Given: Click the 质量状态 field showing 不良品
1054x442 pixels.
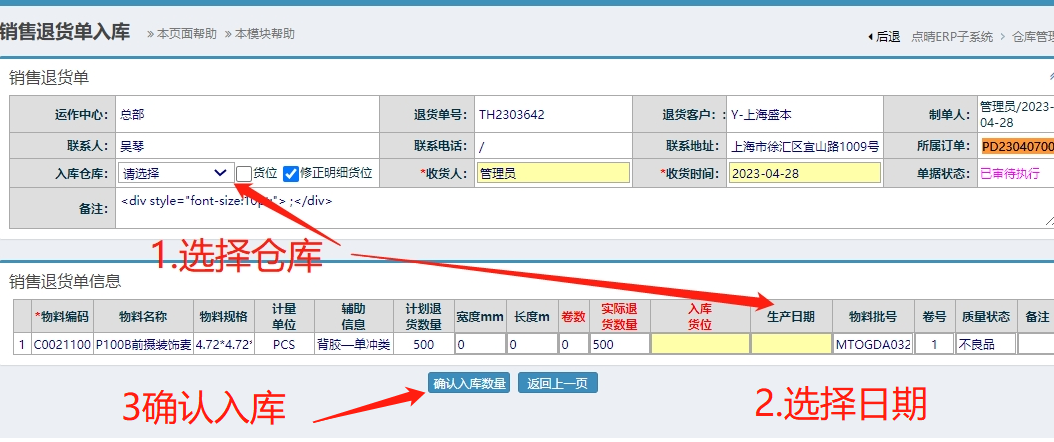Looking at the screenshot, I should tap(985, 344).
